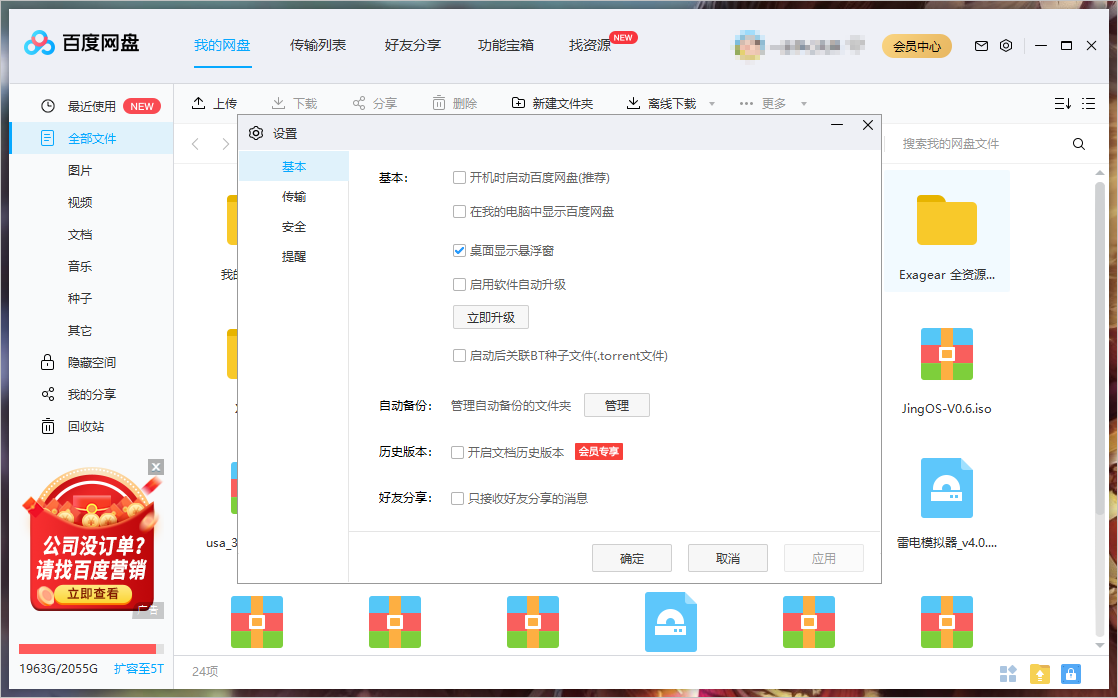Viewport: 1118px width, 698px height.
Task: Expand the 更多 dropdown arrow
Action: 804,104
